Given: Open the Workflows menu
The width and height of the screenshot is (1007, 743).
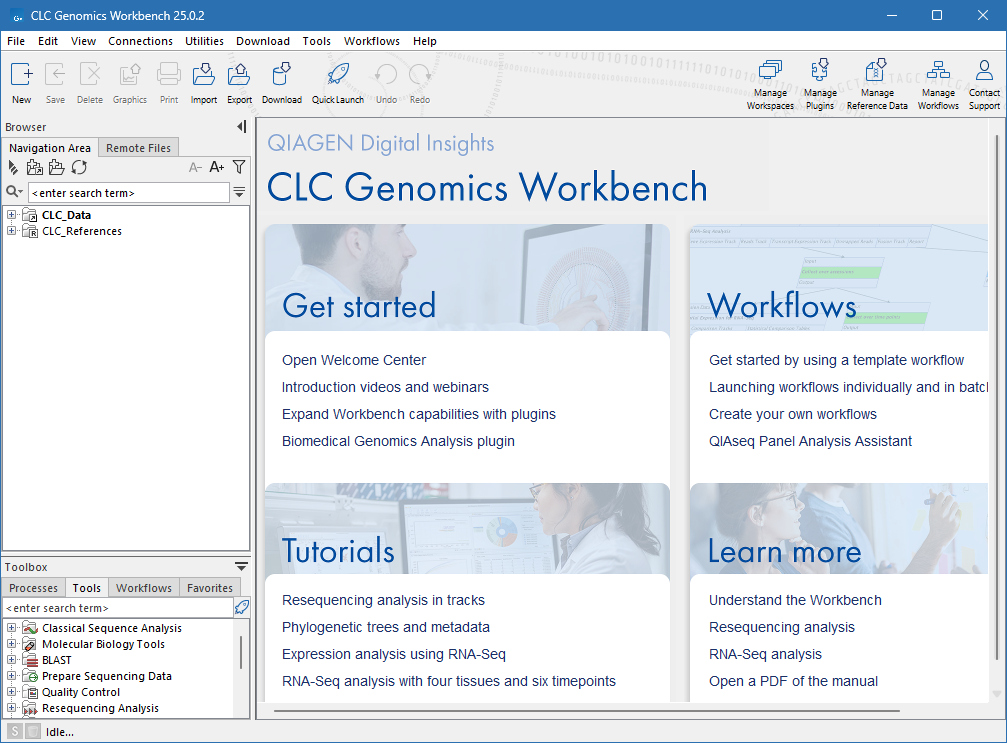Looking at the screenshot, I should (372, 41).
